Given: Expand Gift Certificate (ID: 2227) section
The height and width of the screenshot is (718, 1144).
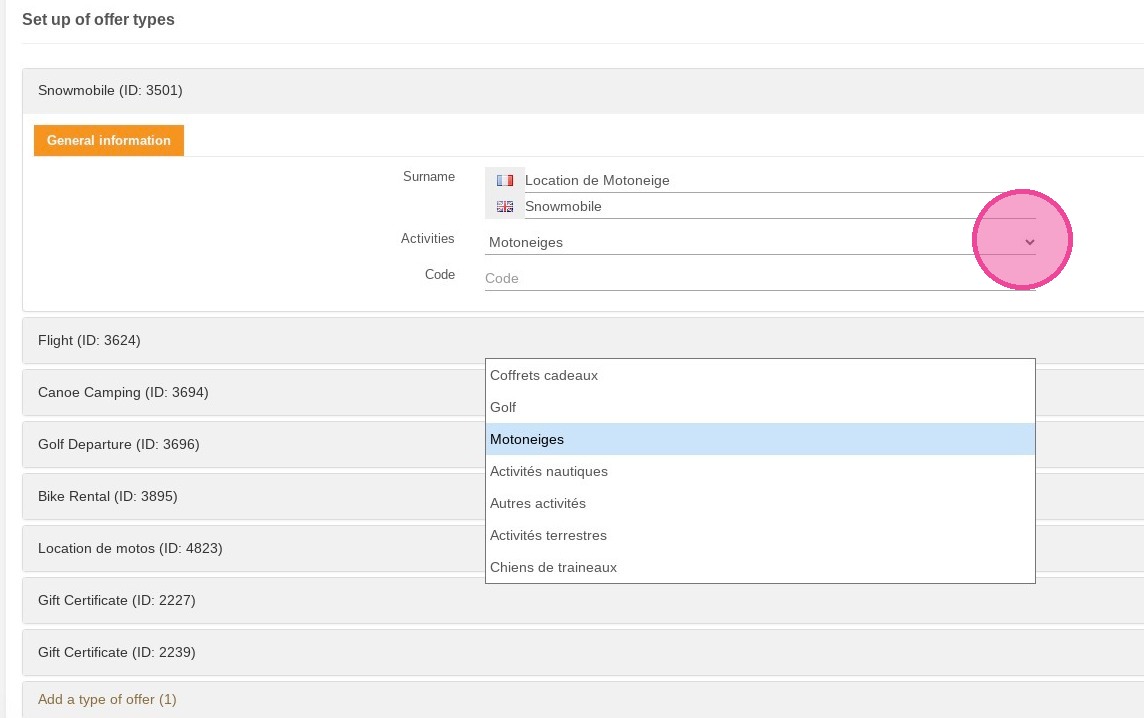Looking at the screenshot, I should (583, 601).
